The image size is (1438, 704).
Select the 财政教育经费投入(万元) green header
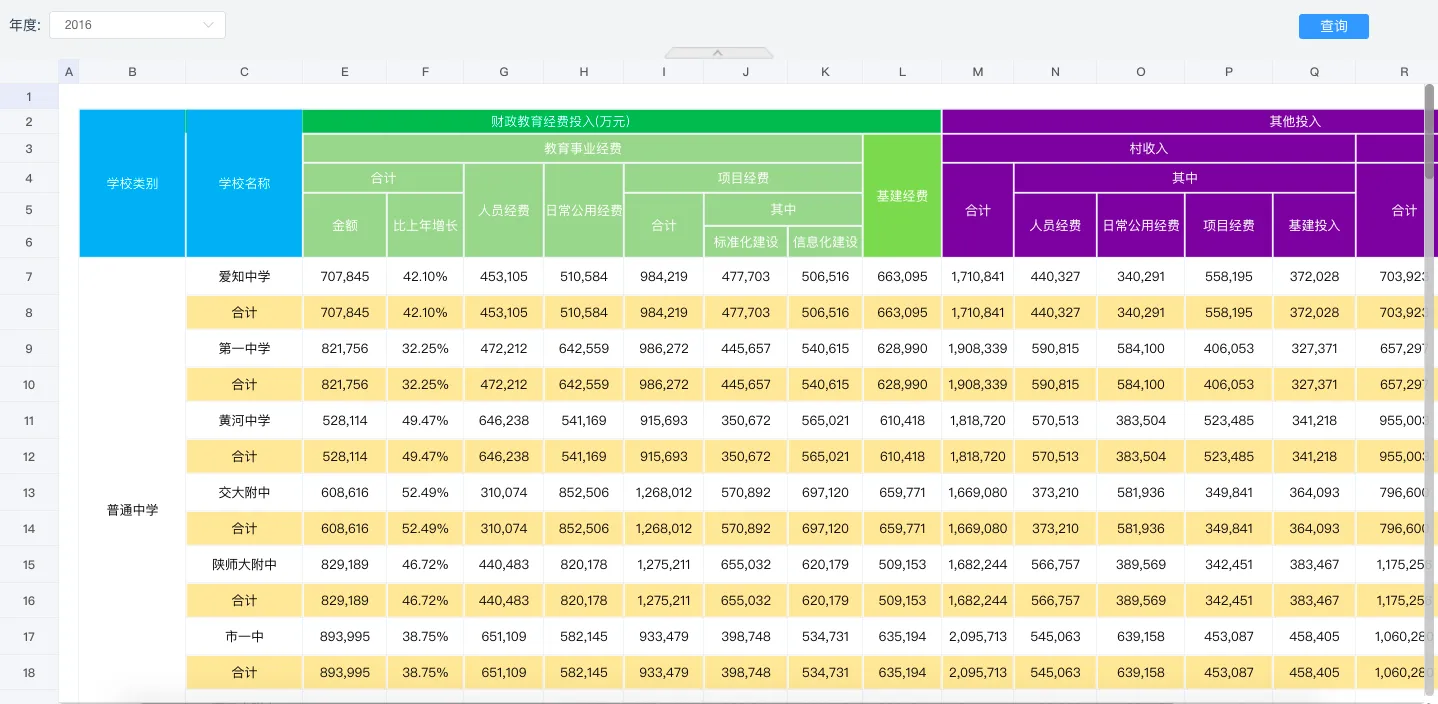click(560, 121)
